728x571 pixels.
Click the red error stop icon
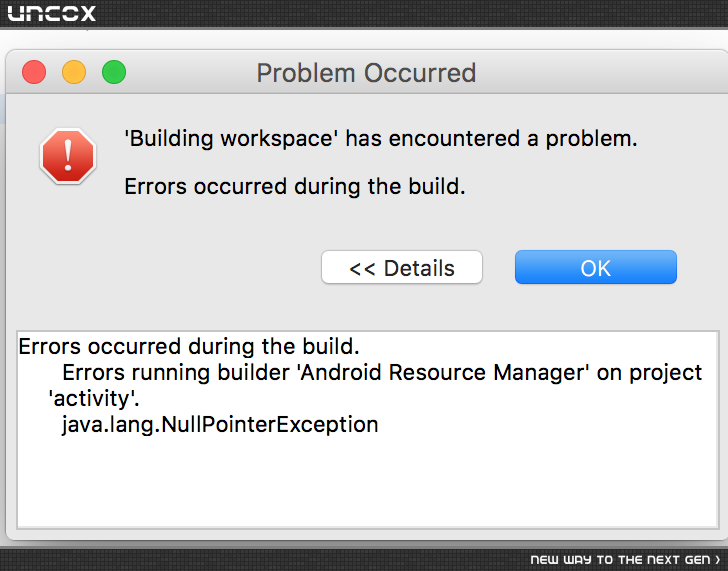point(68,156)
